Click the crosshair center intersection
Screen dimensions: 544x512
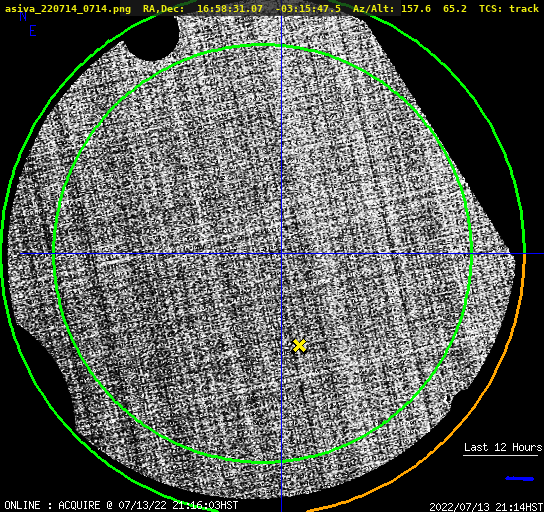click(281, 254)
